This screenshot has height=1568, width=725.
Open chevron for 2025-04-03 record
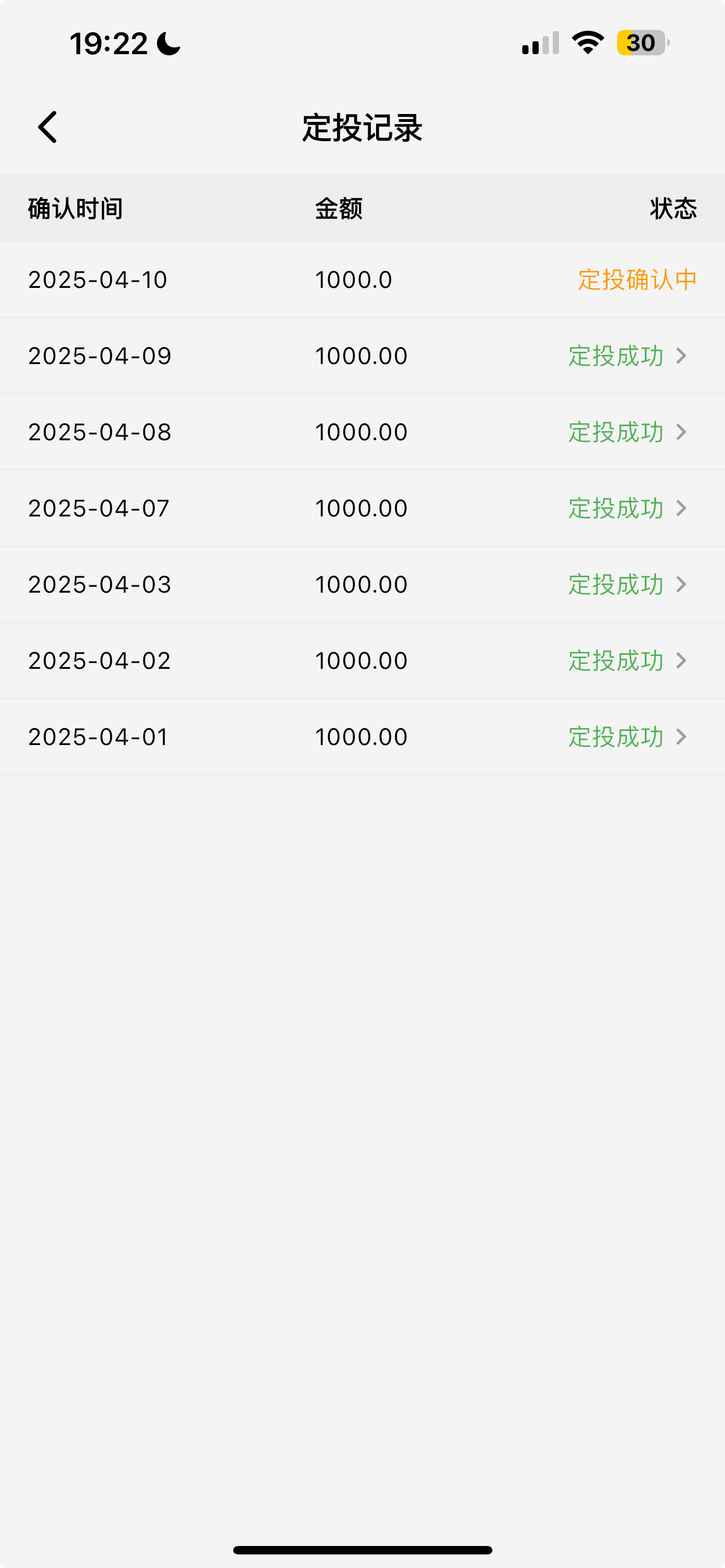click(x=682, y=584)
